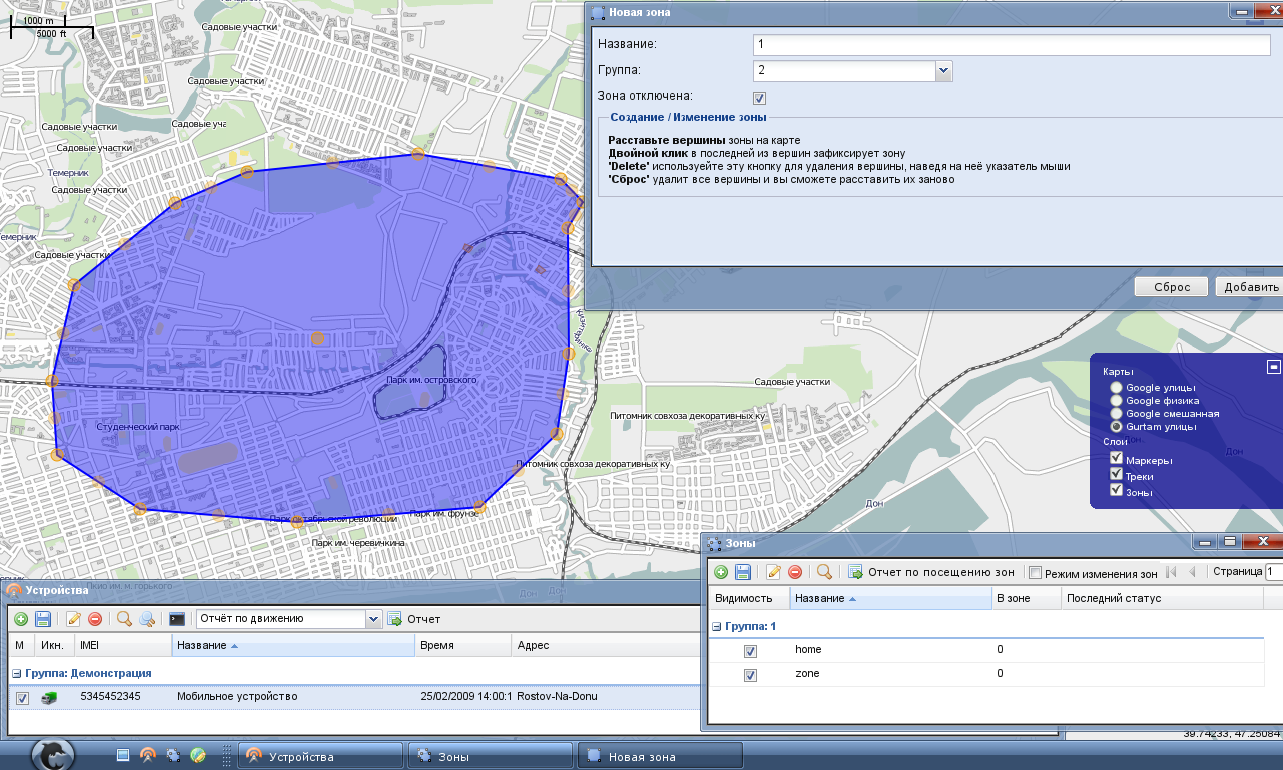Click red delete icon in Зоны toolbar
Viewport: 1283px width, 770px height.
pos(795,572)
